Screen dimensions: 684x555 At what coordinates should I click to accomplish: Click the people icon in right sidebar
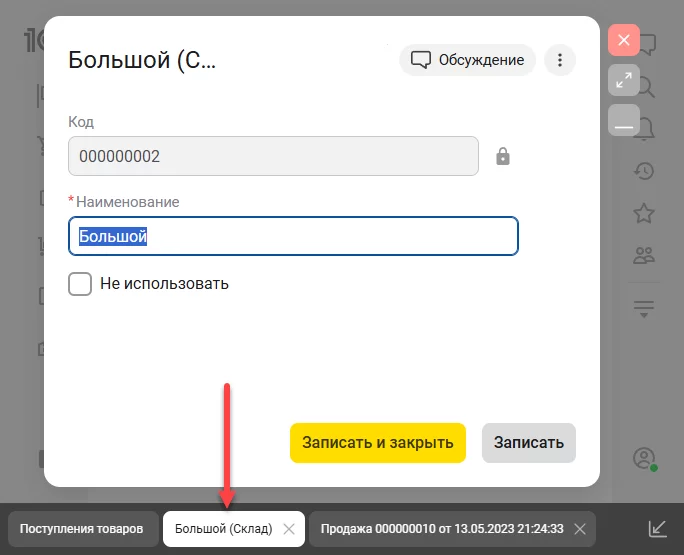click(644, 256)
